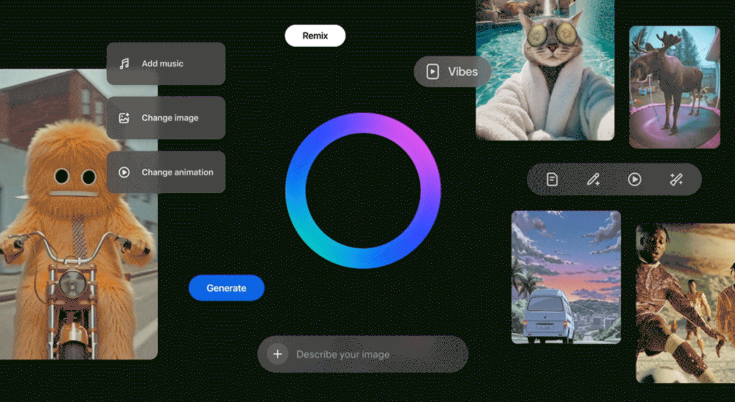The height and width of the screenshot is (402, 735).
Task: Choose the Add music menu option
Action: click(x=166, y=64)
